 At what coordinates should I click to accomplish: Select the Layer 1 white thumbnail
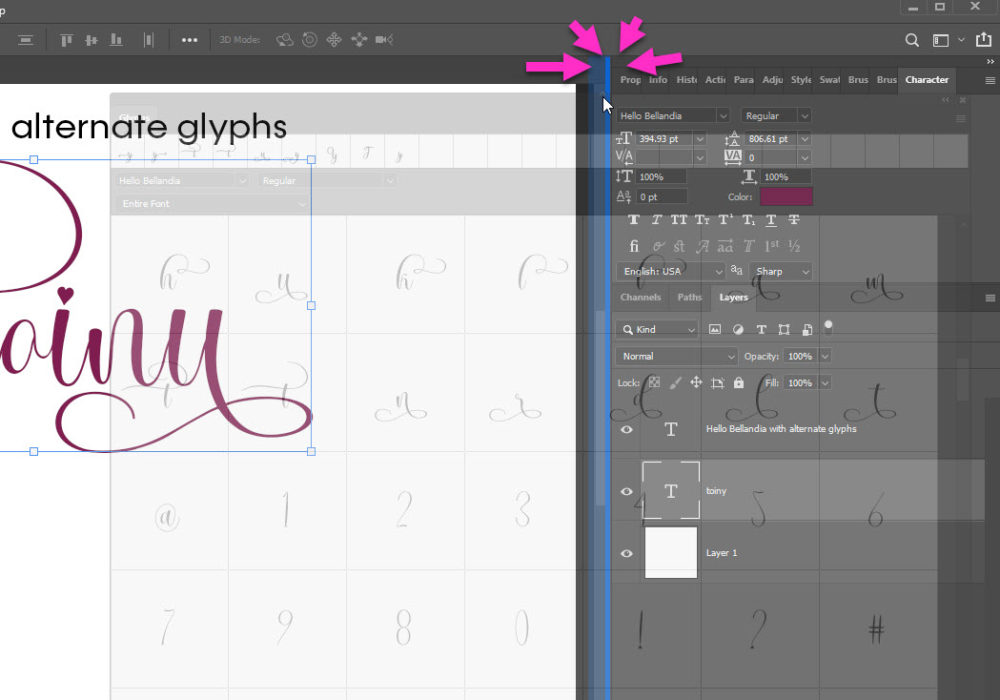coord(671,553)
